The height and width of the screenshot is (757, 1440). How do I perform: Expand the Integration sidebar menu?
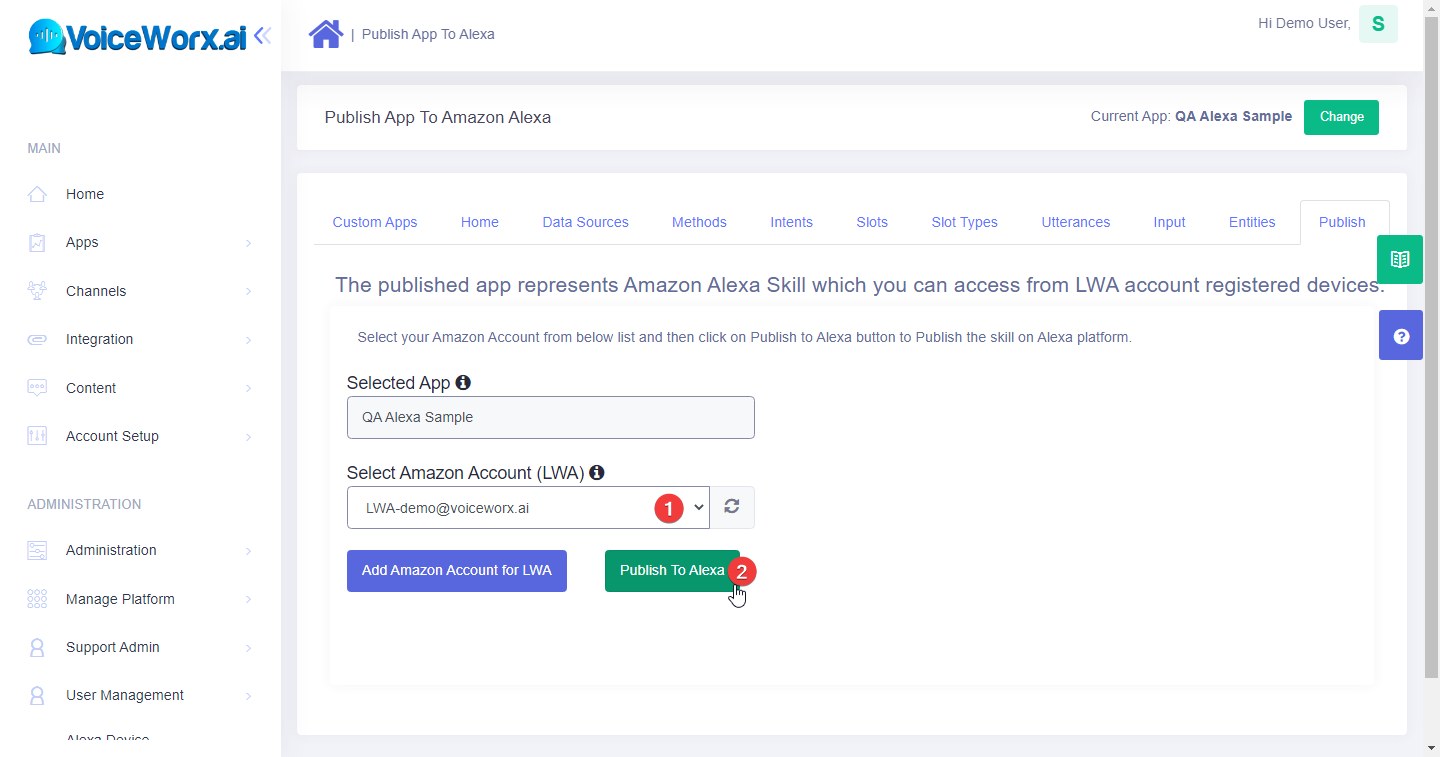pyautogui.click(x=249, y=340)
